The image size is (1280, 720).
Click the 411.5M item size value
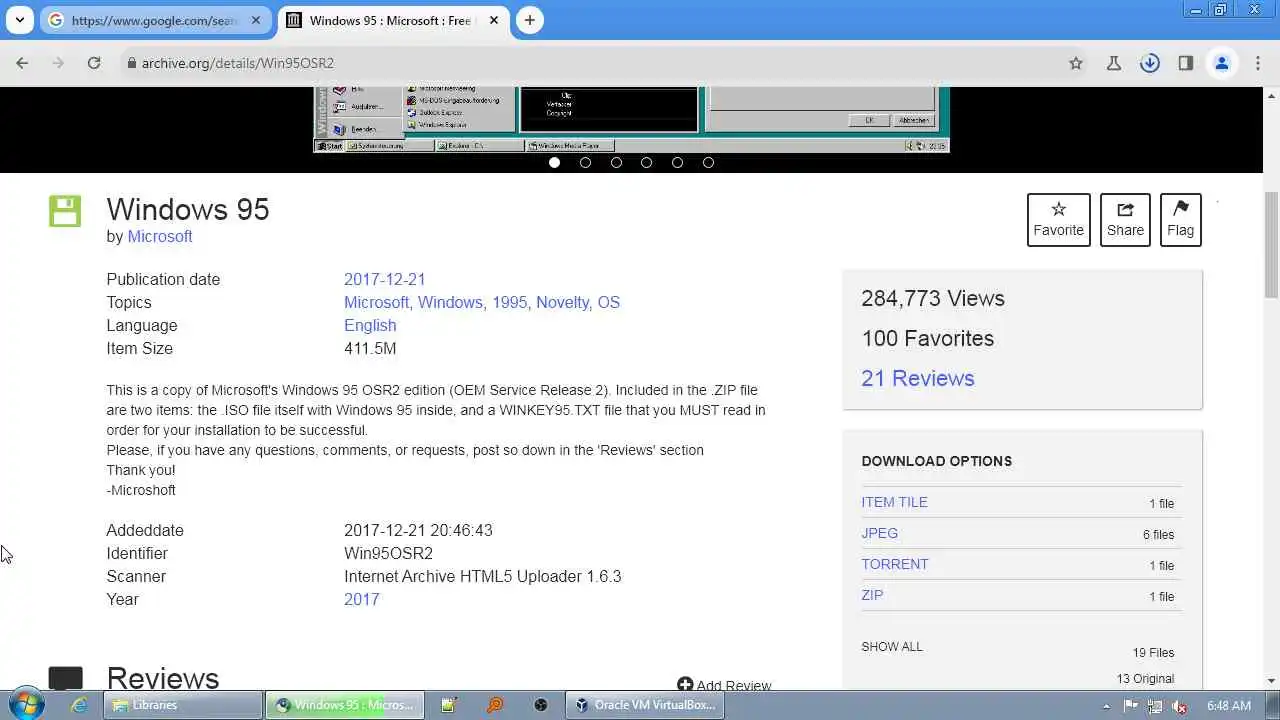(x=370, y=348)
